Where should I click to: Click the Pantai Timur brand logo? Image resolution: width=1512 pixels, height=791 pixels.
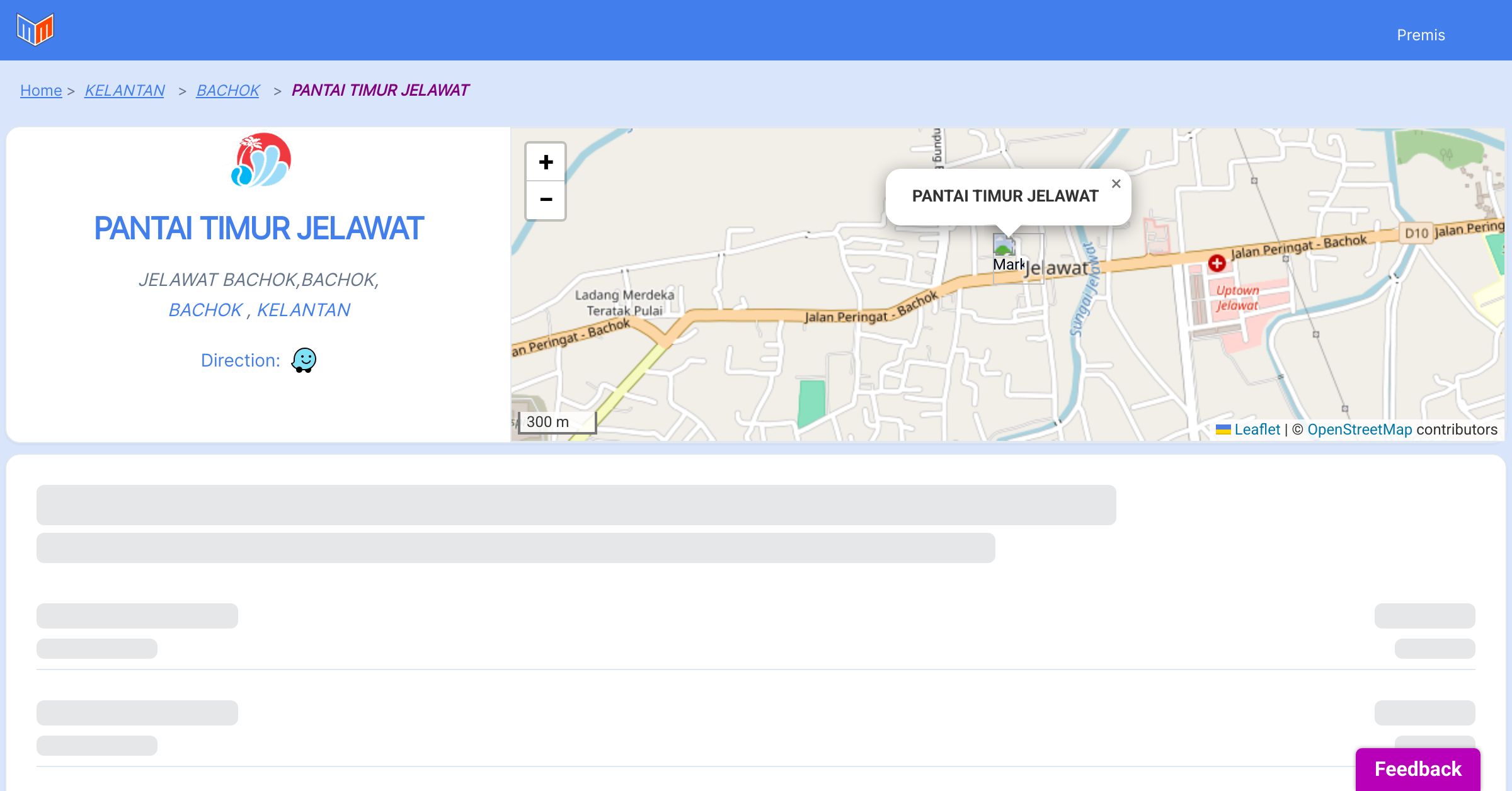[x=261, y=160]
